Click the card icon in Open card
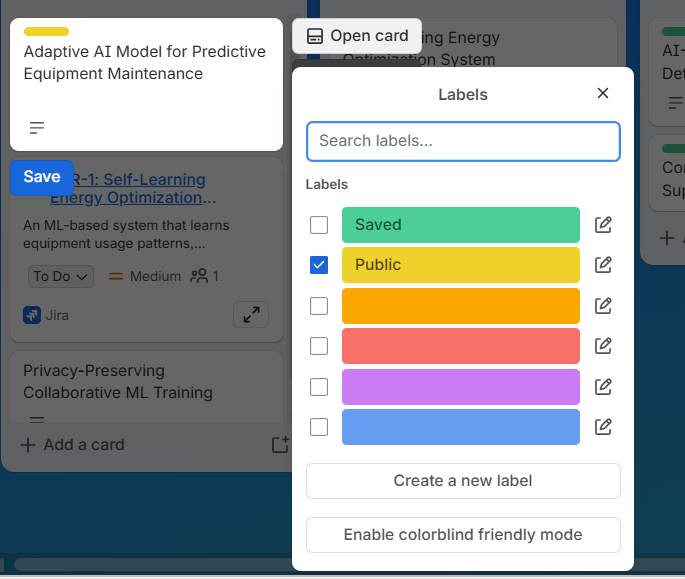The image size is (685, 579). (315, 36)
